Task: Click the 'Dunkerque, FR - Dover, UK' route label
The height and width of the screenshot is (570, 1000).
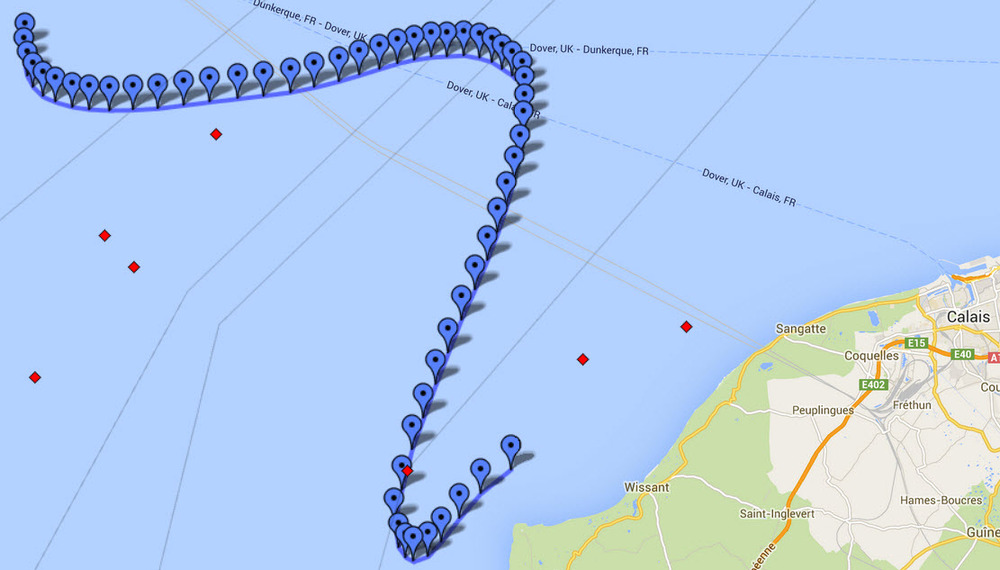Action: 310,20
